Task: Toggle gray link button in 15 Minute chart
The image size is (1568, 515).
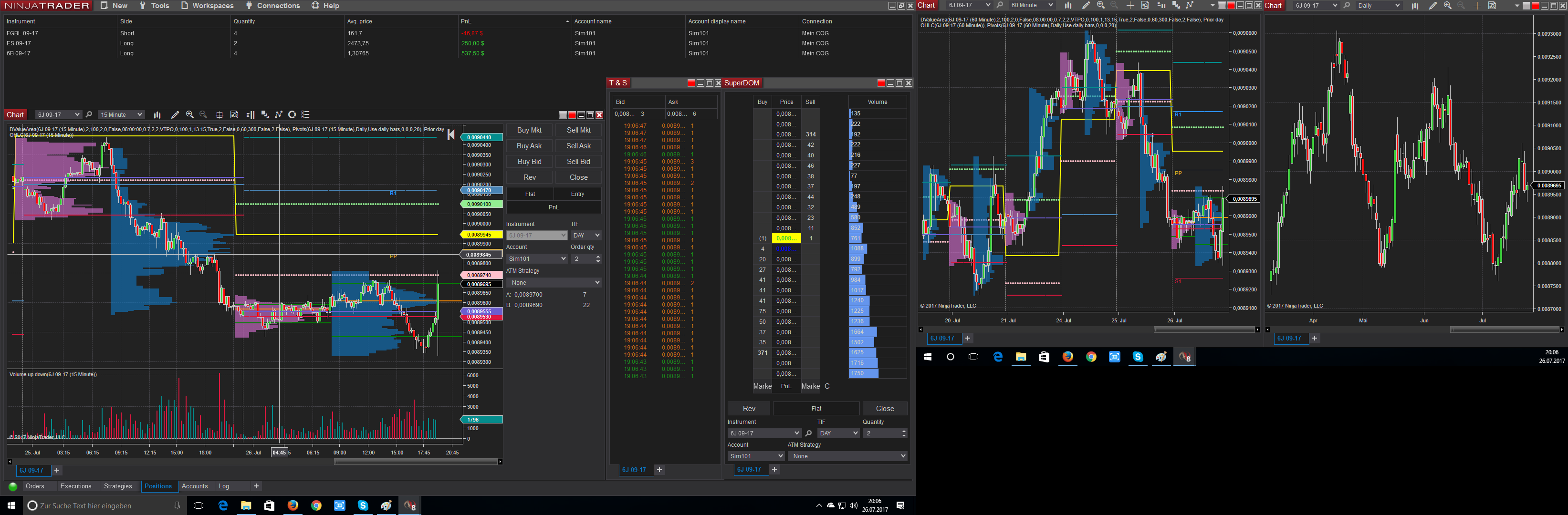Action: tap(563, 115)
